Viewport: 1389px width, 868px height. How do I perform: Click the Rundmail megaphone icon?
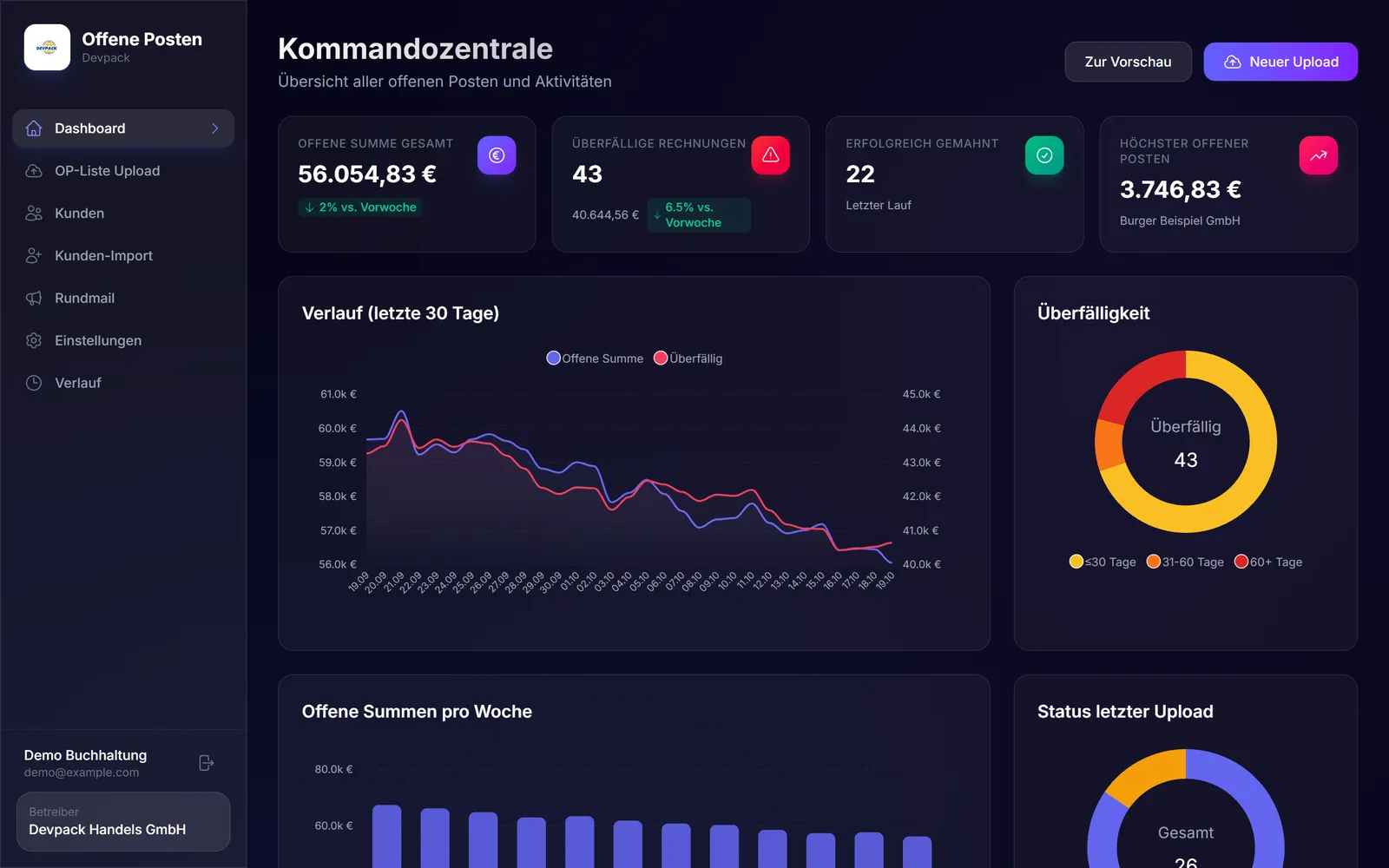pyautogui.click(x=34, y=299)
